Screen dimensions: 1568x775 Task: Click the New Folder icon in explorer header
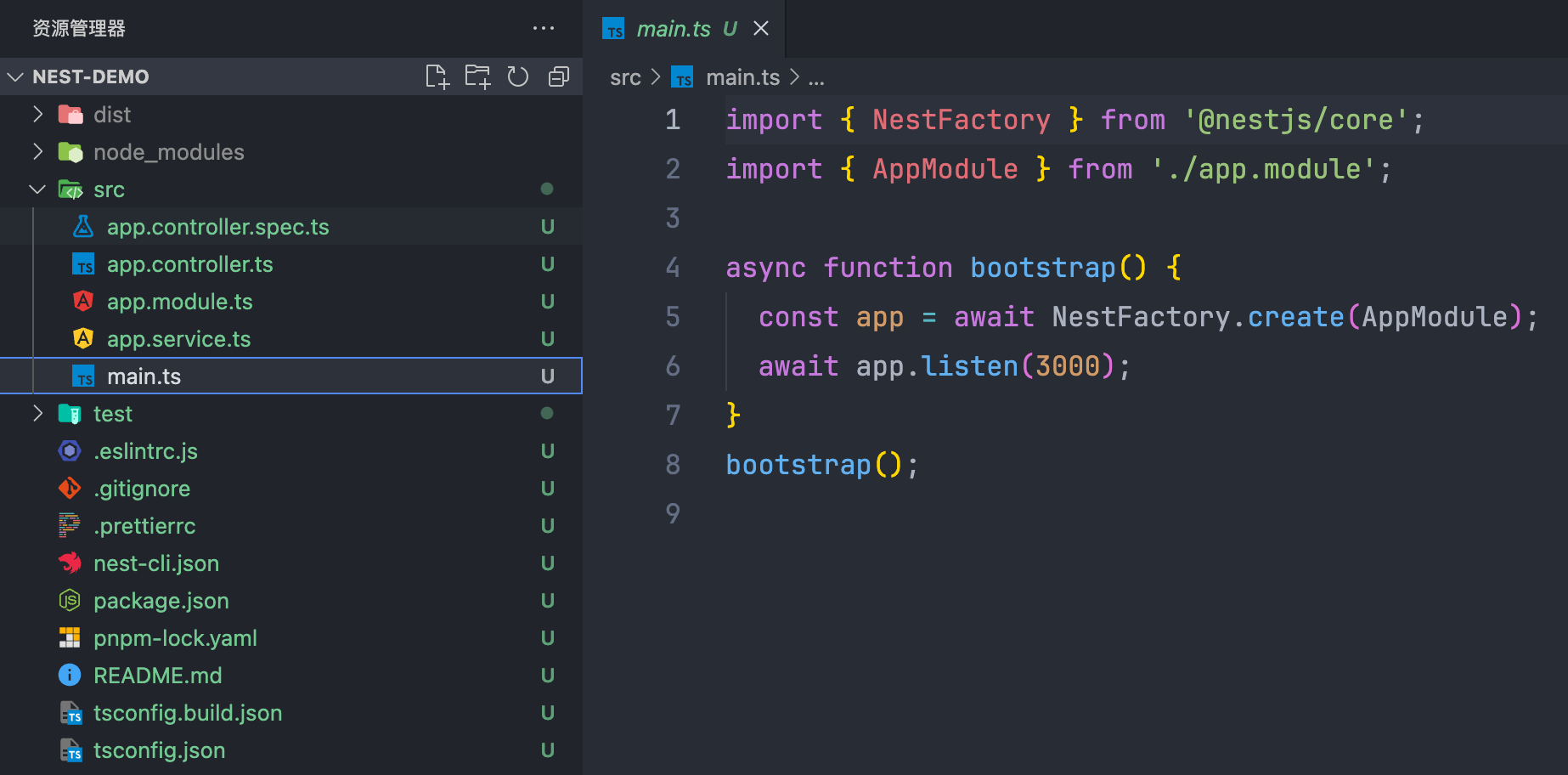[x=477, y=76]
